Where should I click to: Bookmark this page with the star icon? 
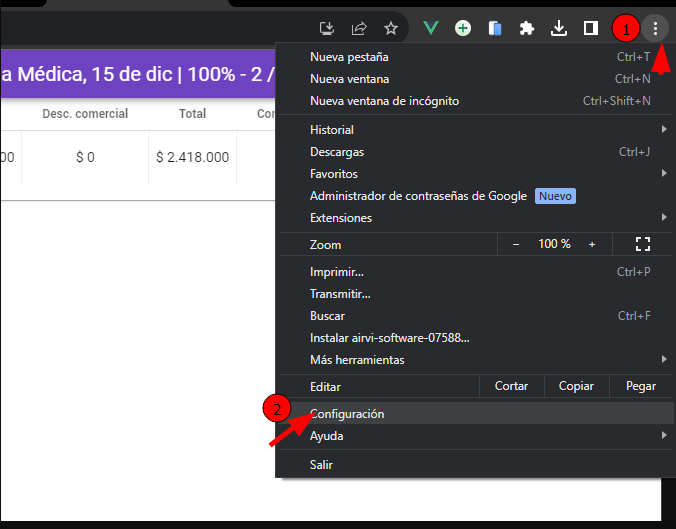tap(391, 28)
